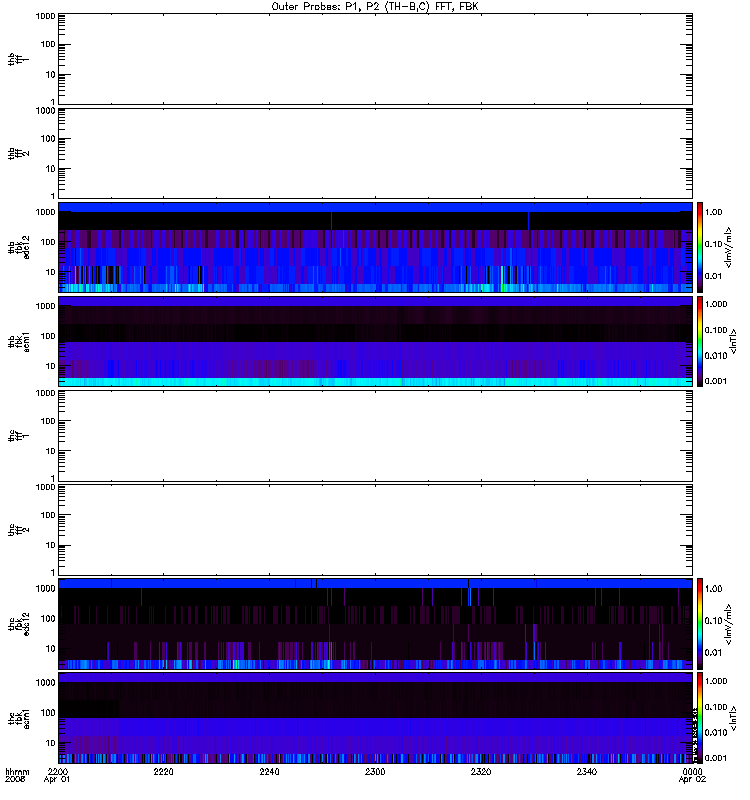Image resolution: width=750 pixels, height=800 pixels.
Task: Click the '<|nT|>' units label beside thb scm1
Action: pyautogui.click(x=734, y=341)
